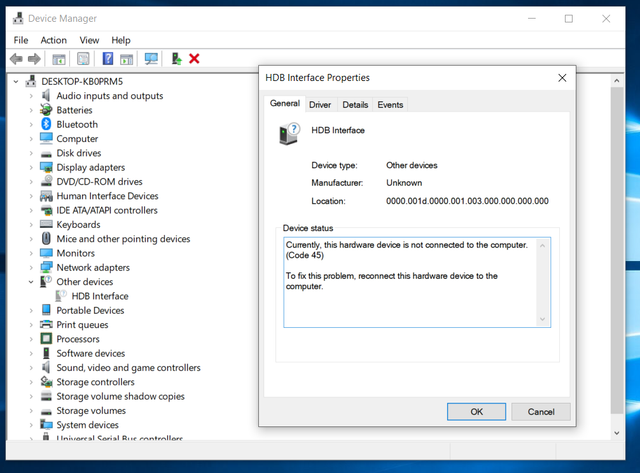Close the HDB Interface Properties dialog
Screen dimensions: 640x473
(562, 78)
